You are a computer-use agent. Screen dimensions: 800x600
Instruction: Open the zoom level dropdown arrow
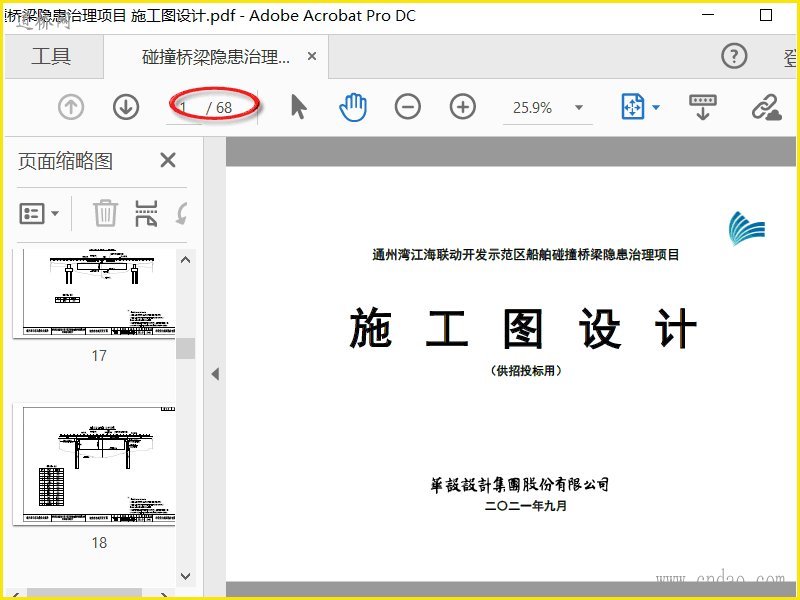(x=579, y=108)
